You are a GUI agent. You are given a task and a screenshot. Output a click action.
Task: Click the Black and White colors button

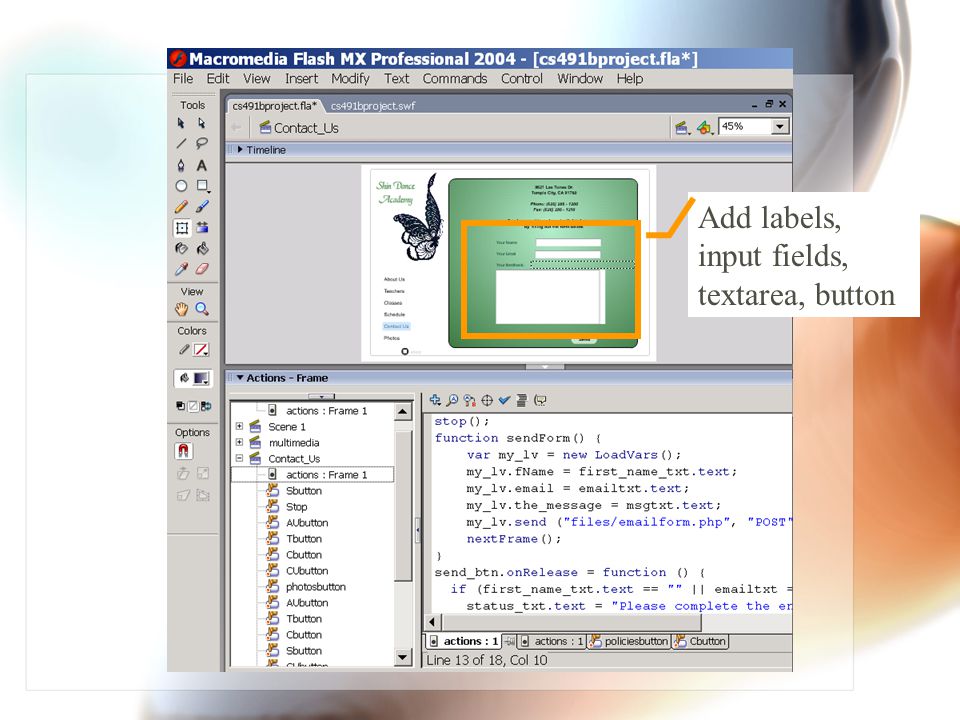click(x=180, y=405)
